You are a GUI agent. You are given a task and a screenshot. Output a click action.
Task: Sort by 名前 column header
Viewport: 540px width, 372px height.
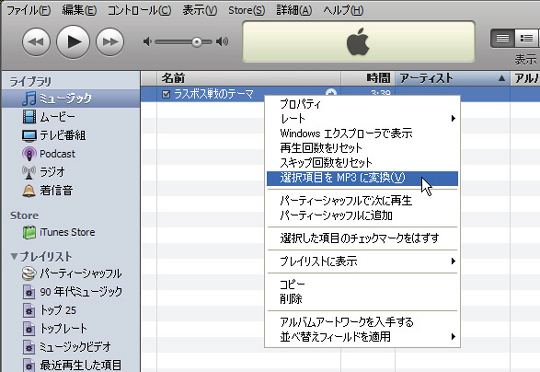248,78
